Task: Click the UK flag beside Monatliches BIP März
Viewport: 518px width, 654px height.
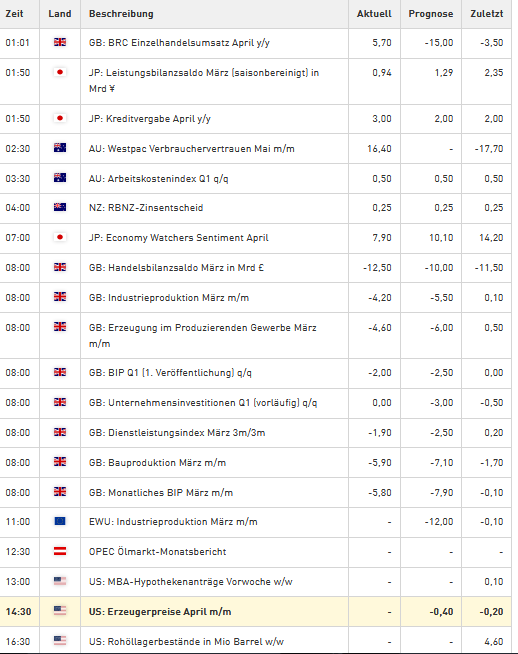Action: [x=60, y=491]
